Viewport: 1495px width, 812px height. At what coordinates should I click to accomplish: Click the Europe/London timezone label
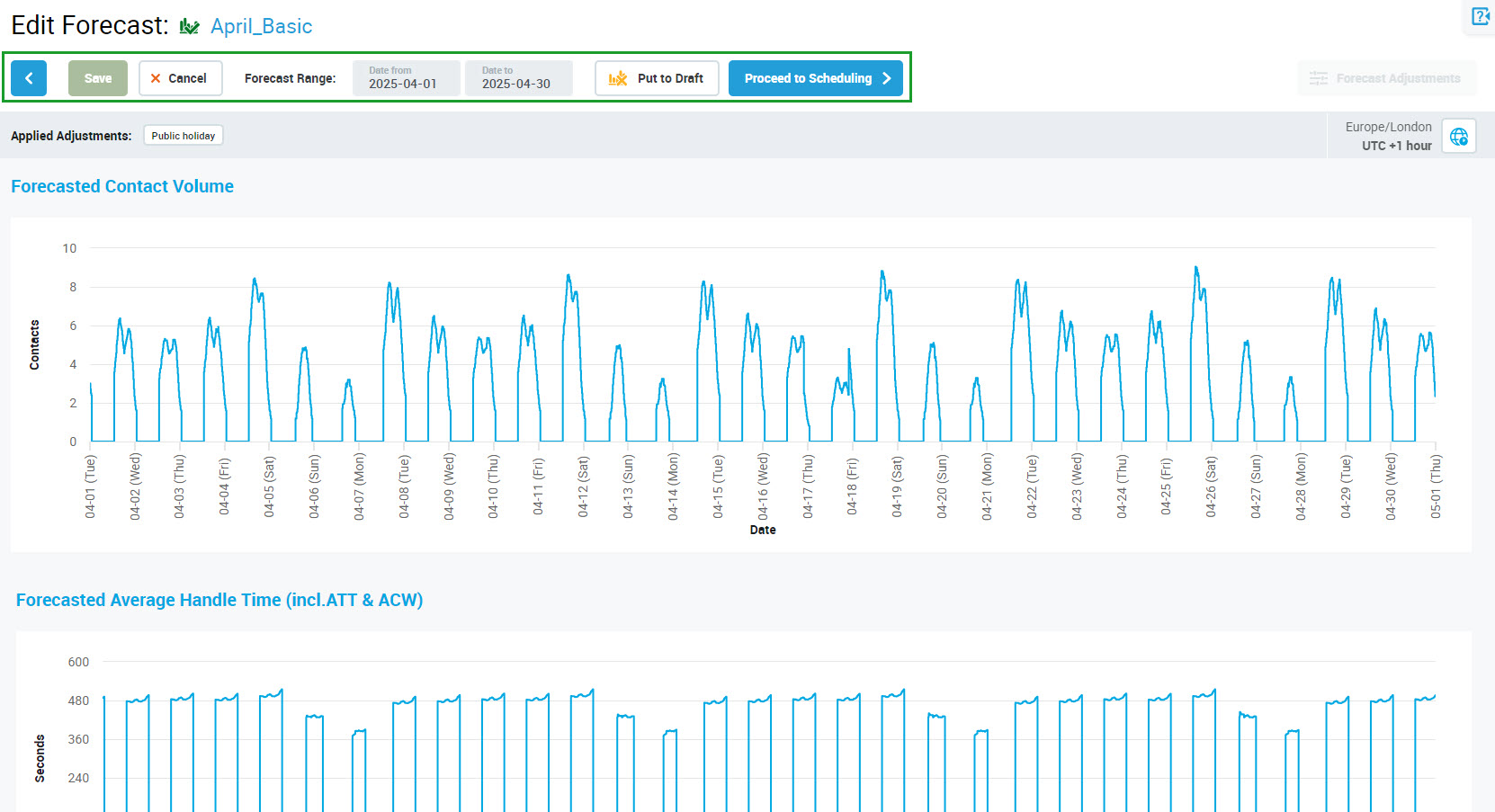point(1388,127)
